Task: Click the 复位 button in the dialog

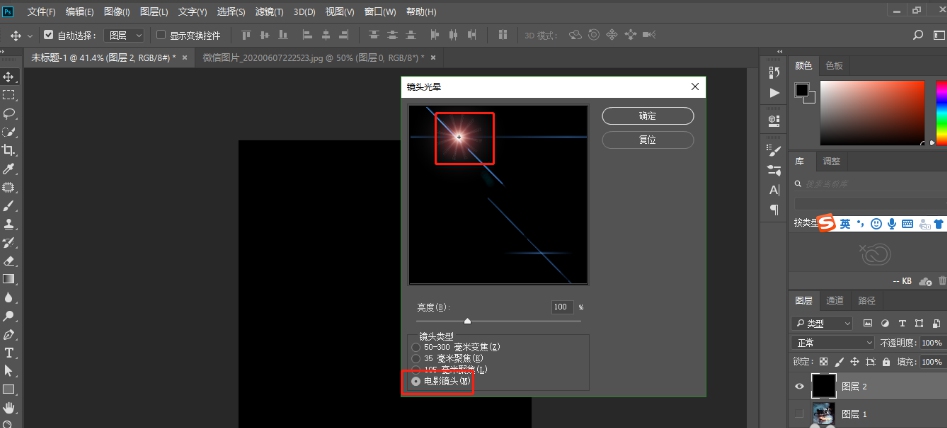Action: point(647,140)
